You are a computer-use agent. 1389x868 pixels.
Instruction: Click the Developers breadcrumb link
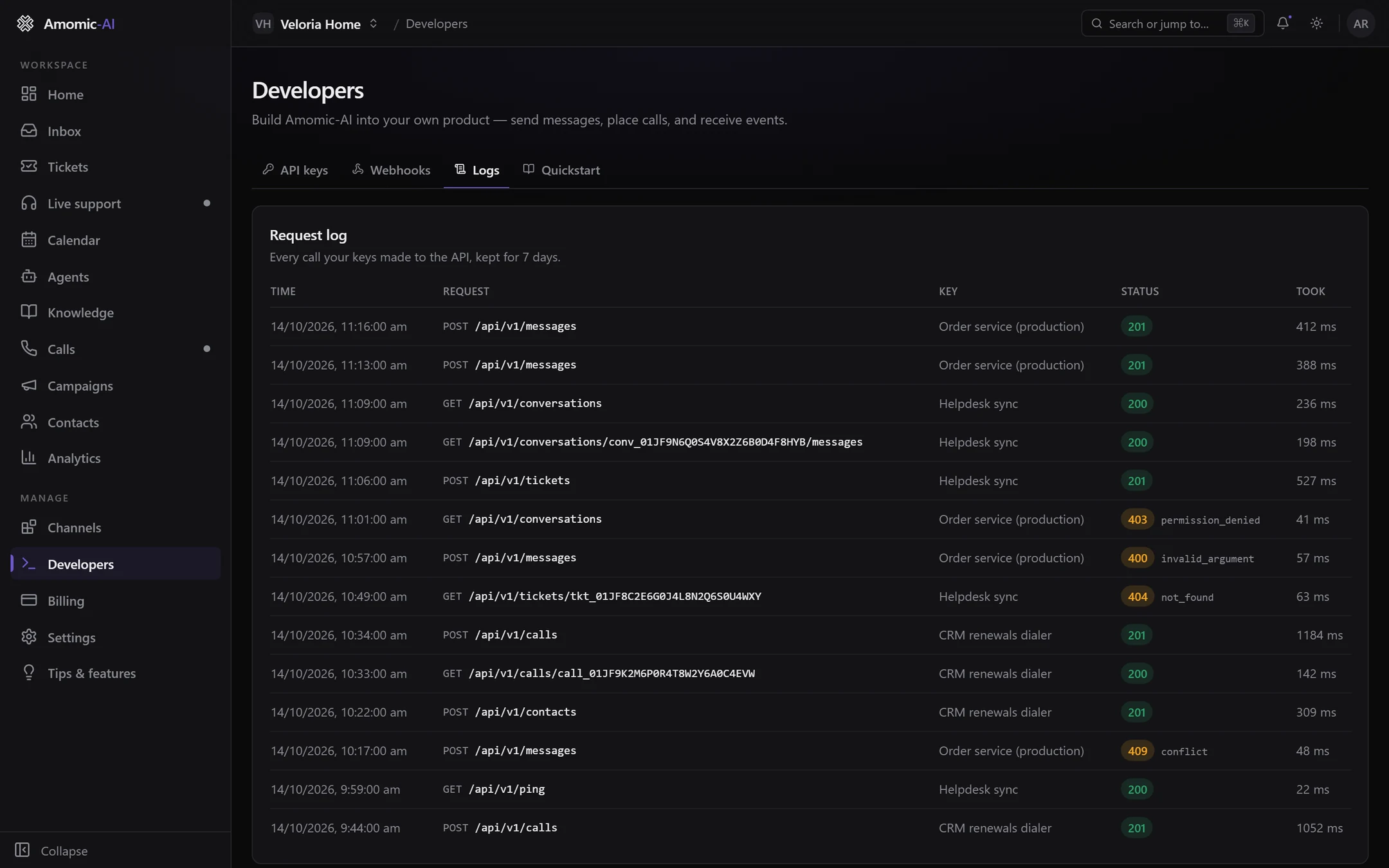click(x=437, y=24)
